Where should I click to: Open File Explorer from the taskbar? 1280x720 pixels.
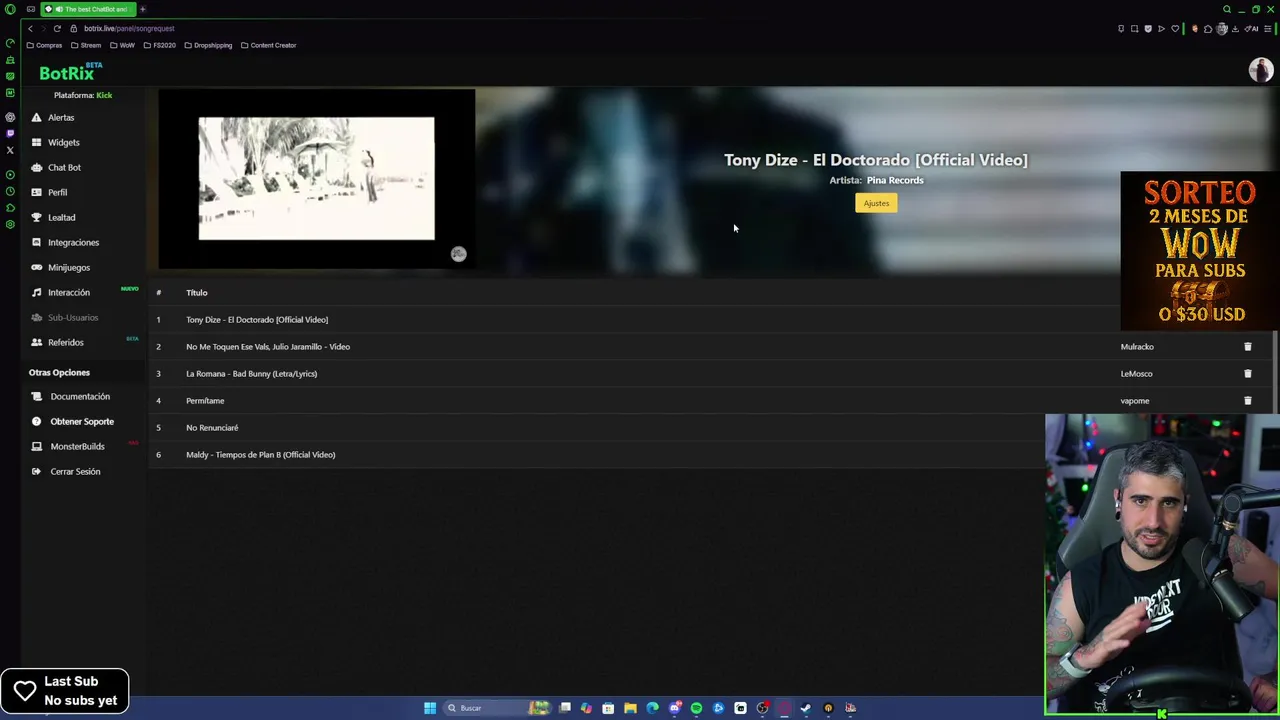[630, 708]
